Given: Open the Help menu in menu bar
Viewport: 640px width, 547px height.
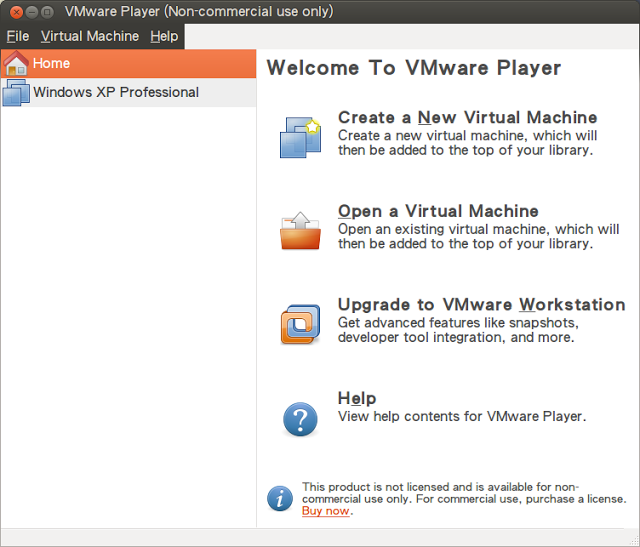Looking at the screenshot, I should (x=164, y=36).
